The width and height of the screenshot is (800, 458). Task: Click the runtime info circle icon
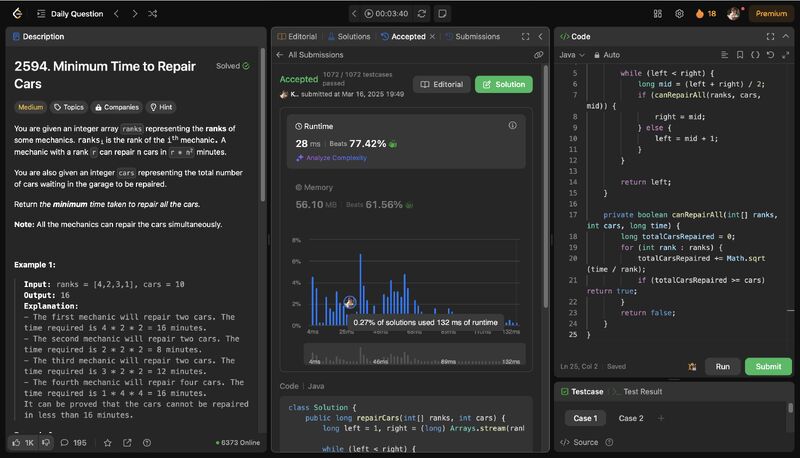click(x=513, y=125)
